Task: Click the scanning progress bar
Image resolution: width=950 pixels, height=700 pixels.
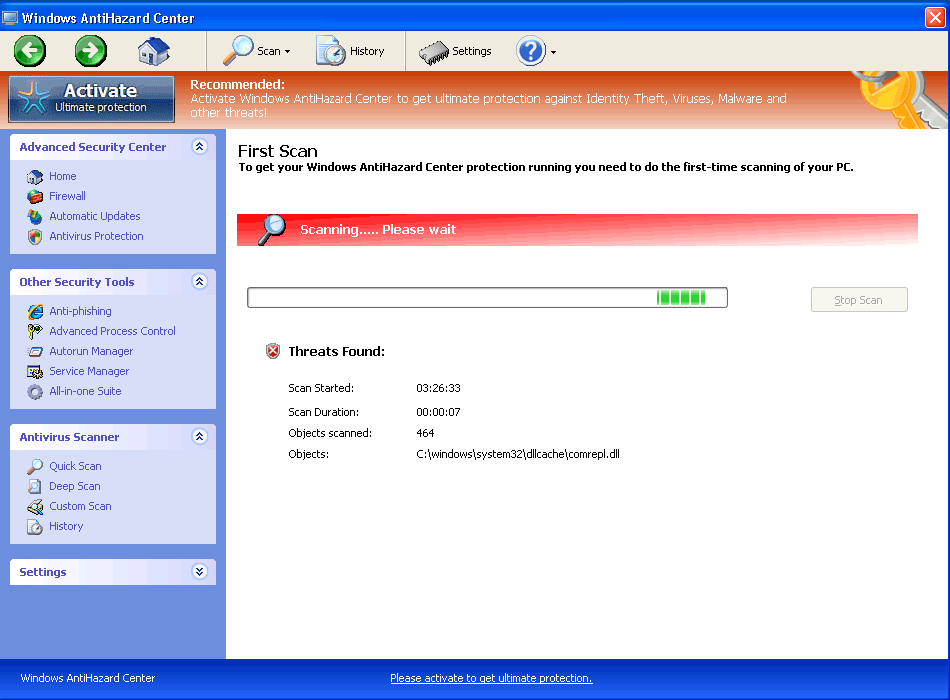Action: pyautogui.click(x=487, y=298)
